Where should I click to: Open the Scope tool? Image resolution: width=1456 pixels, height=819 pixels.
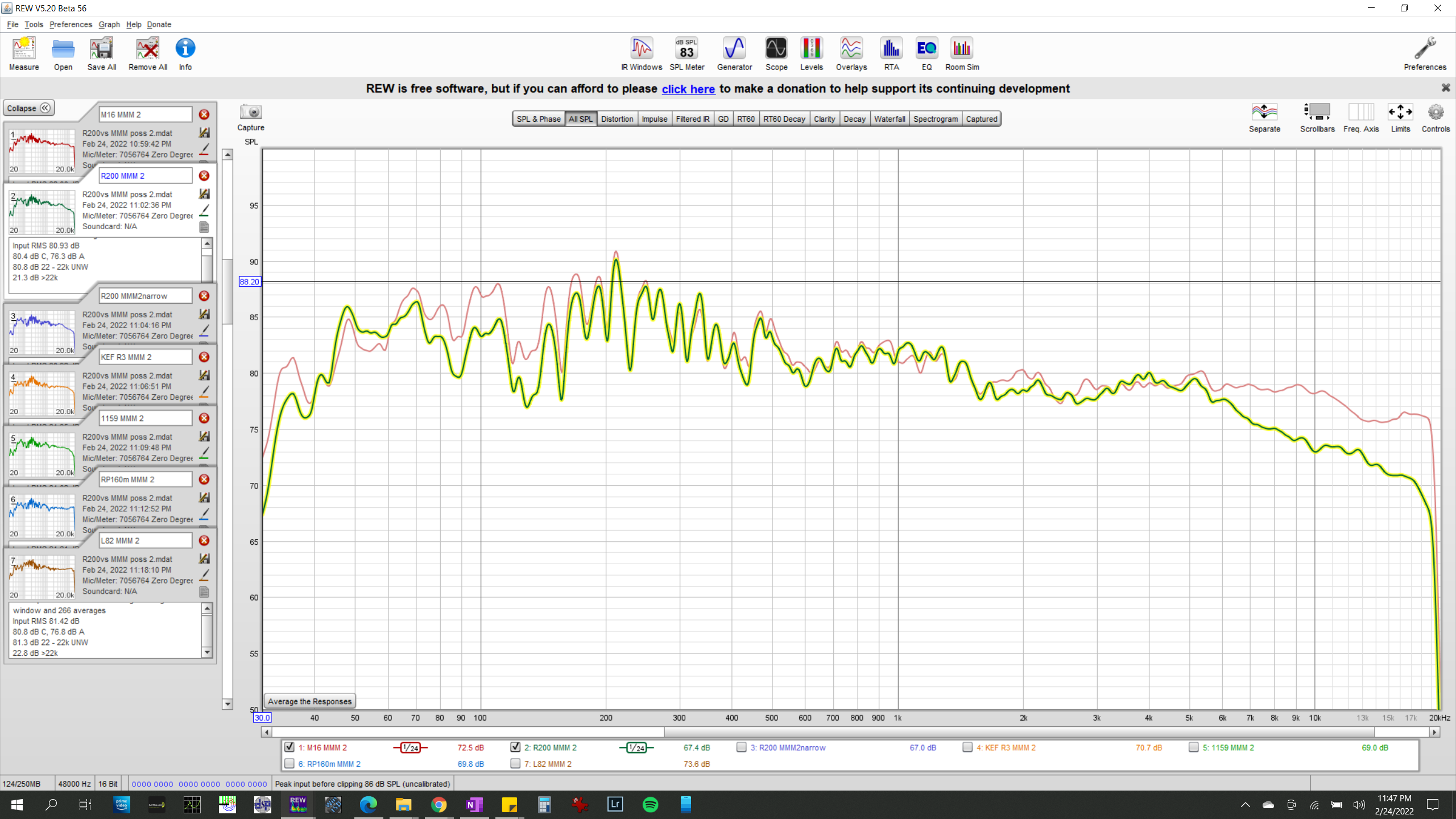[x=776, y=54]
